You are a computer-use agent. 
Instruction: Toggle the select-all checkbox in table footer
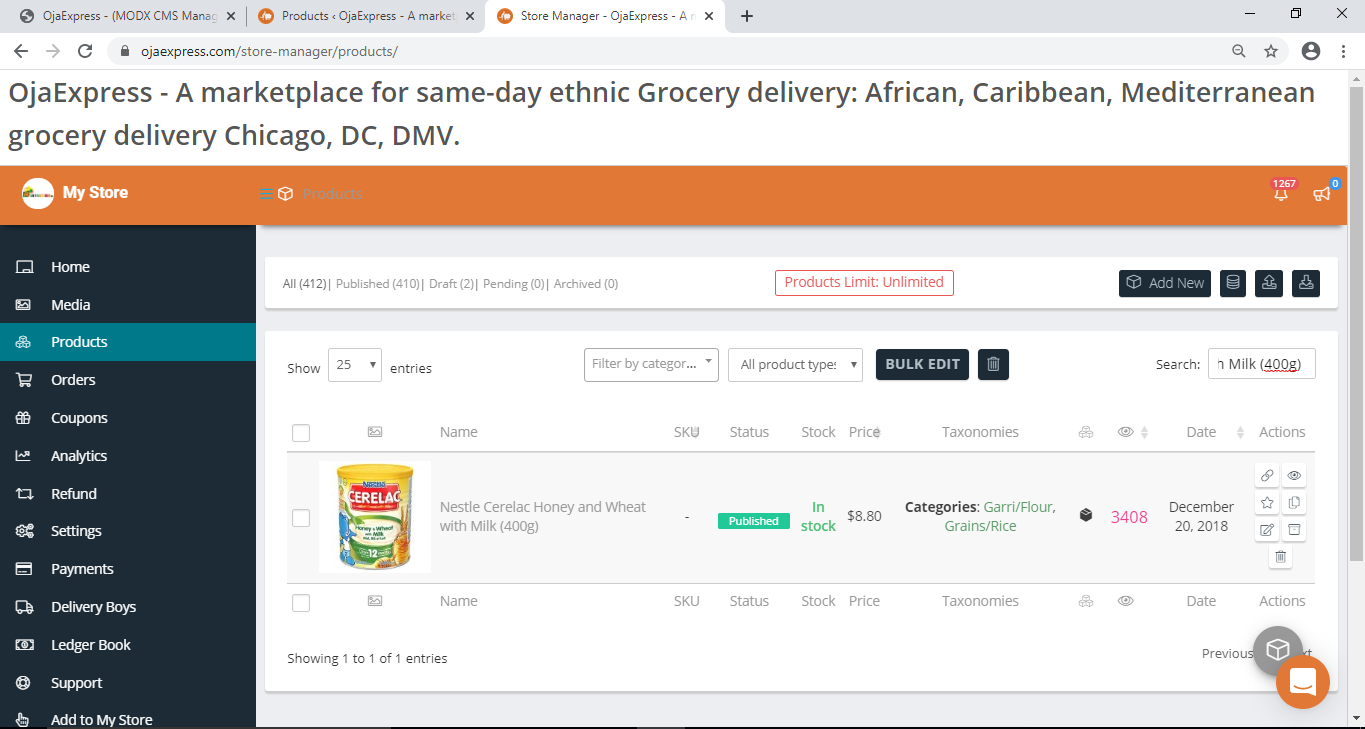[301, 602]
